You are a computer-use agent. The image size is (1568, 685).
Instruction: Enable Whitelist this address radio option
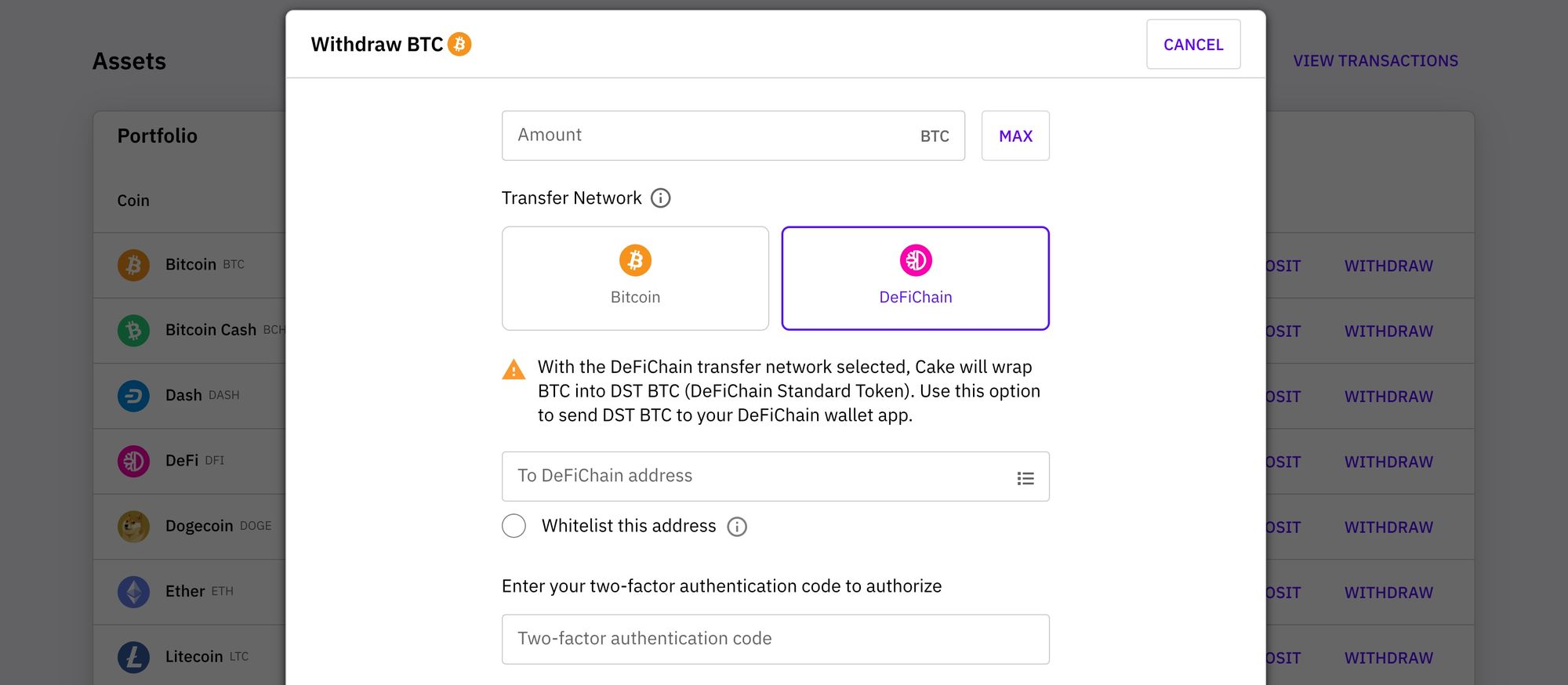pyautogui.click(x=514, y=526)
